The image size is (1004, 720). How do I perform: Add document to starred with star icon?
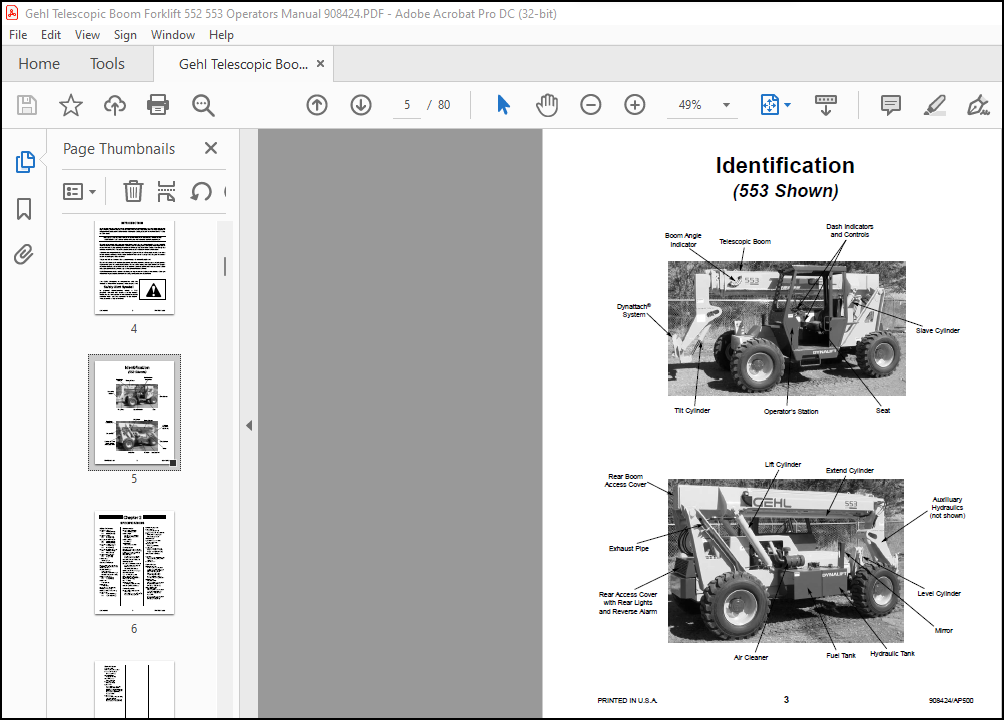70,104
